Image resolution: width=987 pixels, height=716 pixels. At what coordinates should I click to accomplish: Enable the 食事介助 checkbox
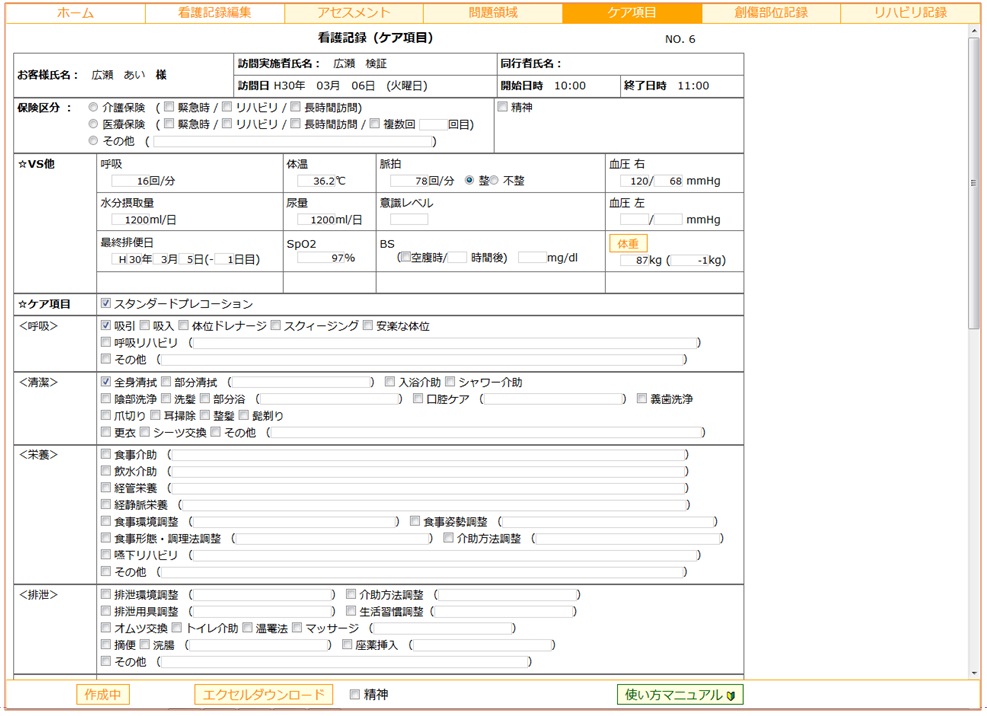(x=106, y=454)
